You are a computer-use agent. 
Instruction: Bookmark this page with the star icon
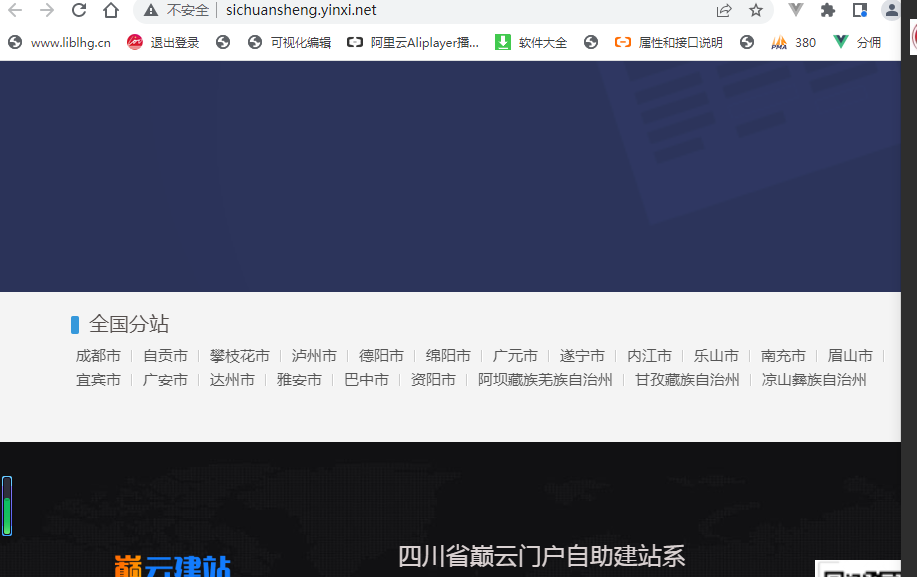[x=755, y=11]
